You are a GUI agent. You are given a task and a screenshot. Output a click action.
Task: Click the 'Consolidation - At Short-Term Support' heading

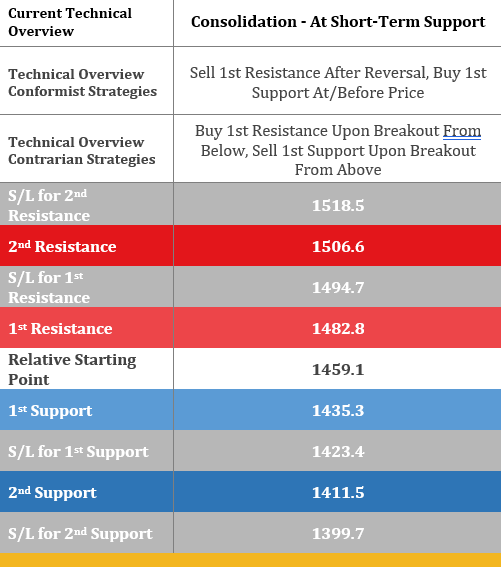[x=338, y=22]
